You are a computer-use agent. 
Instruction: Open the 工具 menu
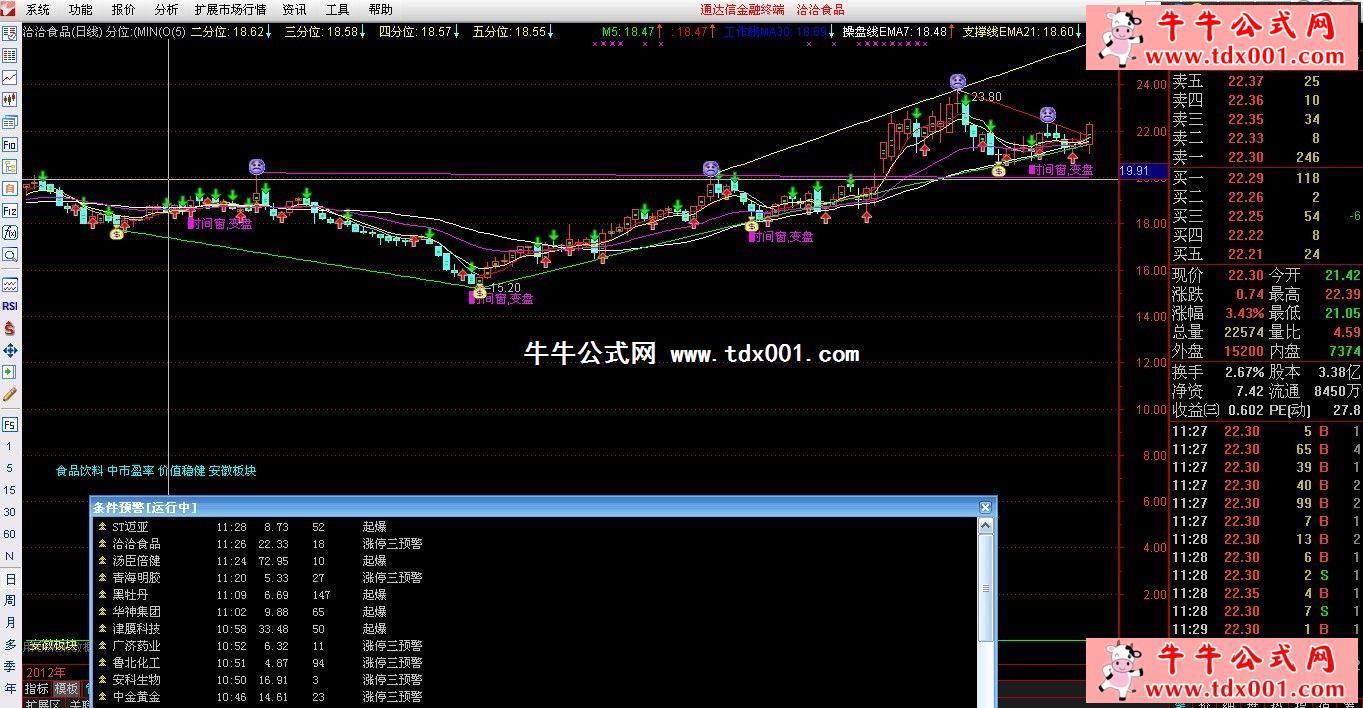(337, 10)
